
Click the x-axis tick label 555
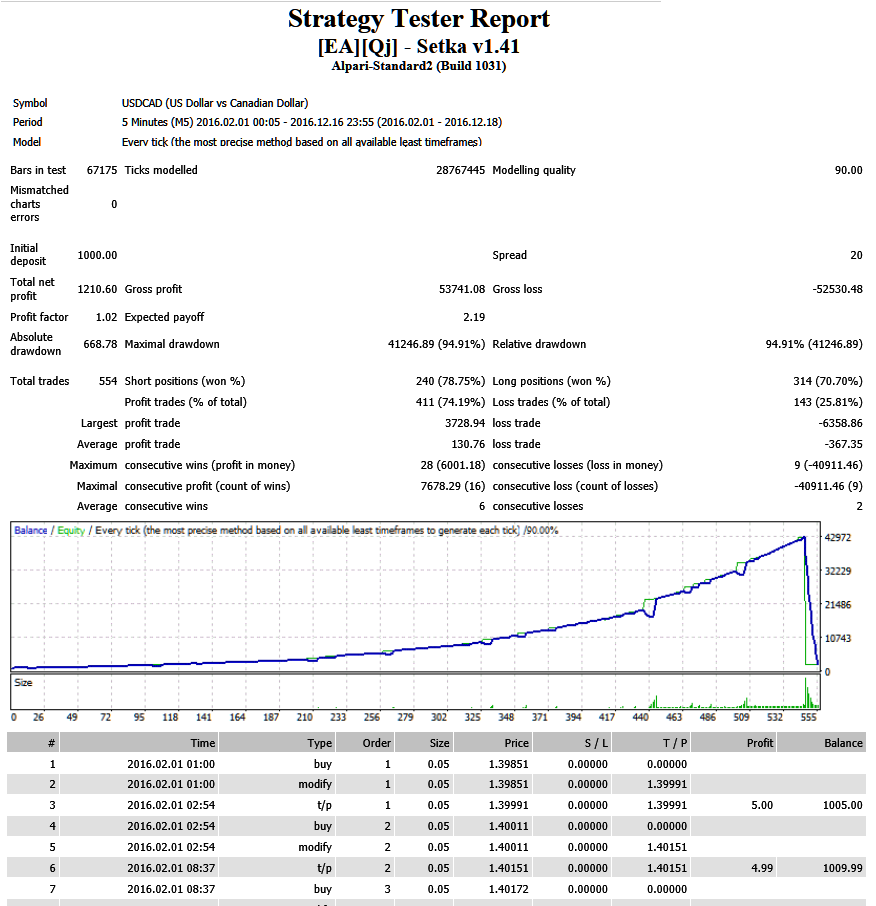coord(808,717)
